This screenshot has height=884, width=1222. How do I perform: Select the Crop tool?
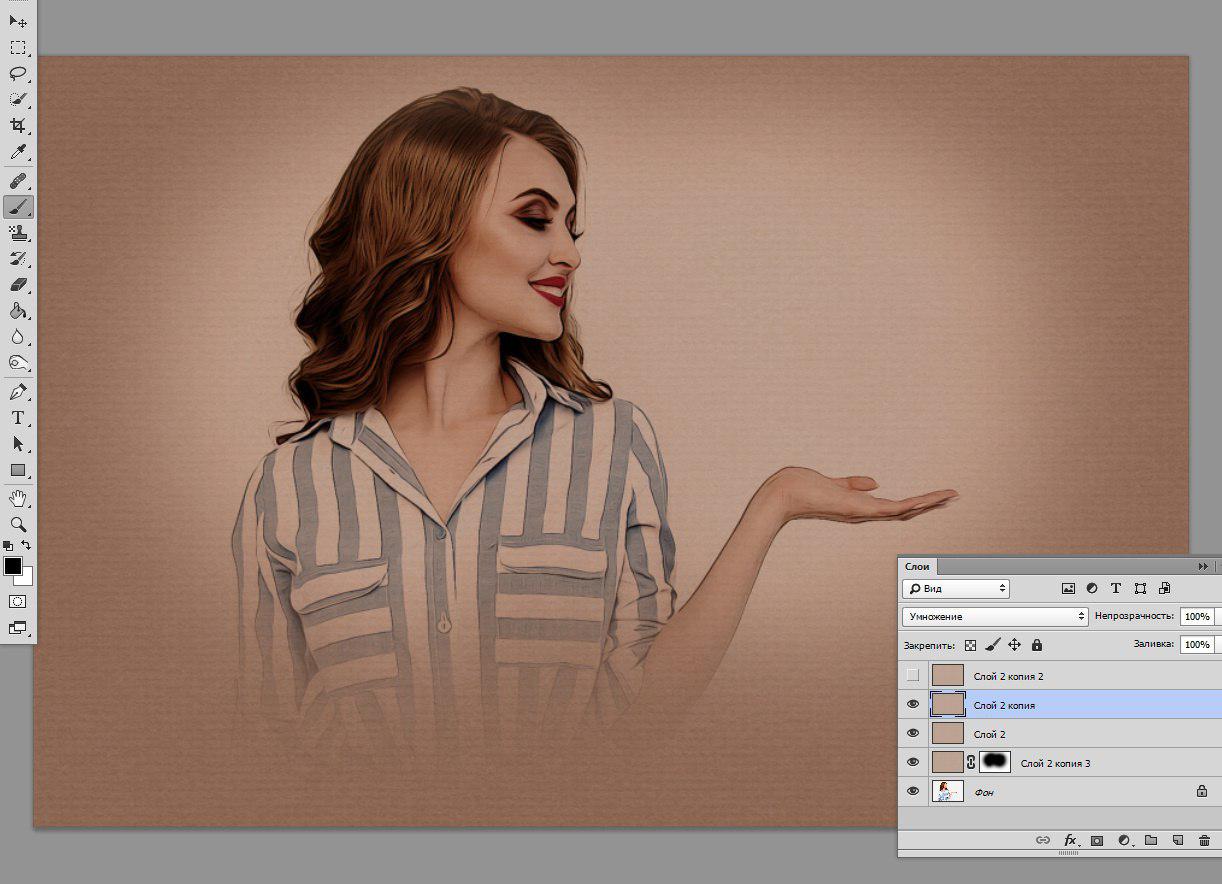18,126
